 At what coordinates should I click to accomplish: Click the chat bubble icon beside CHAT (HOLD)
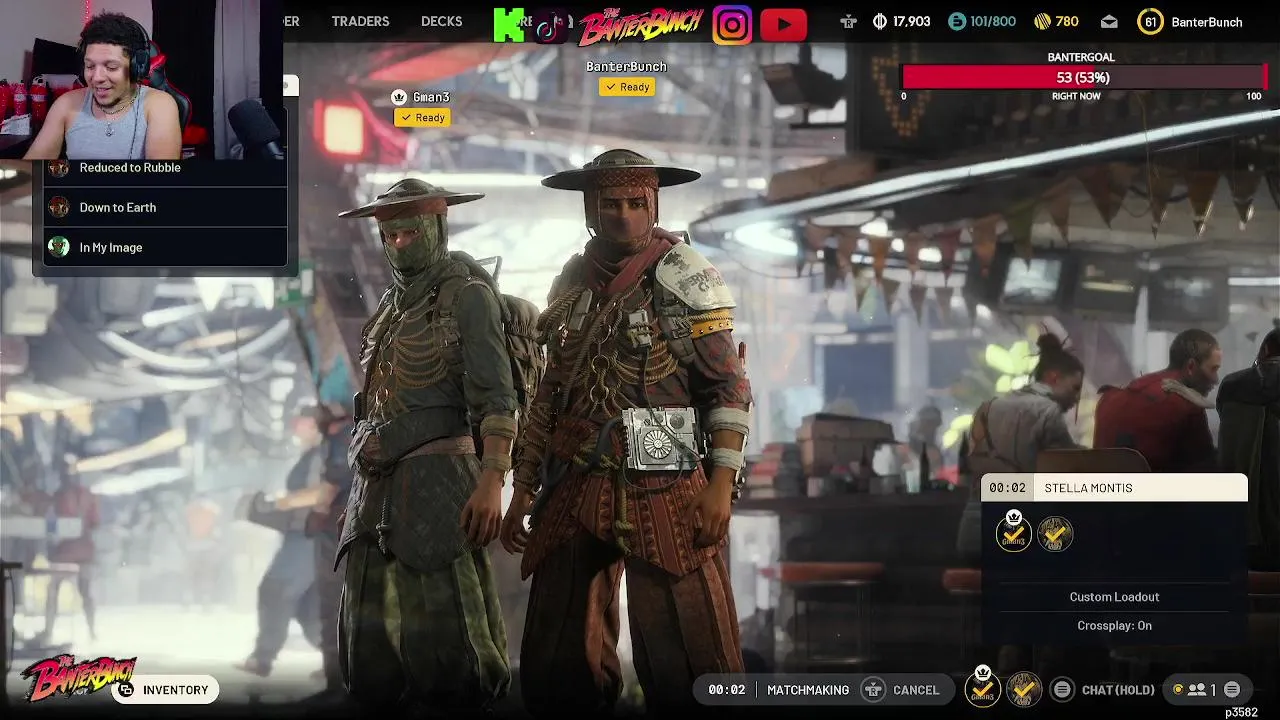tap(1062, 690)
